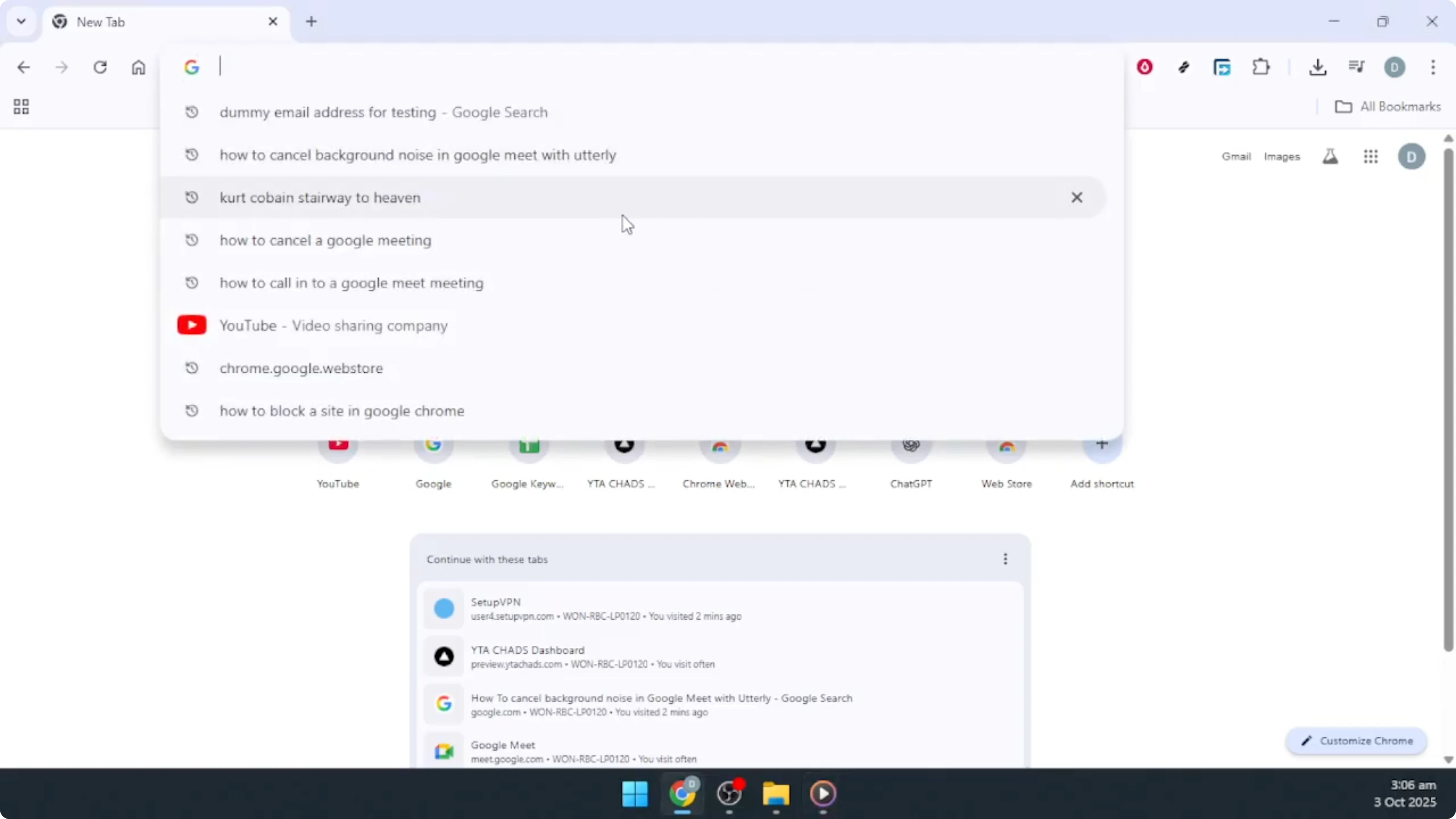
Task: Reload the current page
Action: click(100, 67)
